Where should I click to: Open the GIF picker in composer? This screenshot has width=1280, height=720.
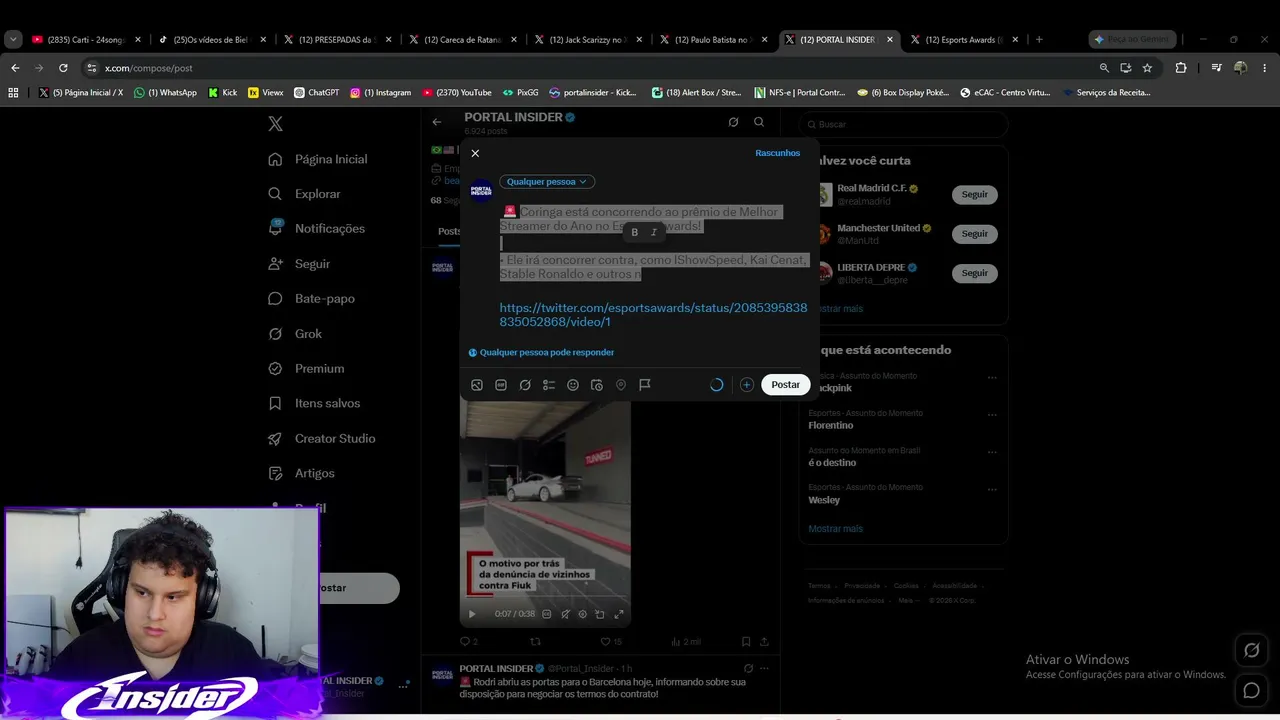tap(501, 385)
